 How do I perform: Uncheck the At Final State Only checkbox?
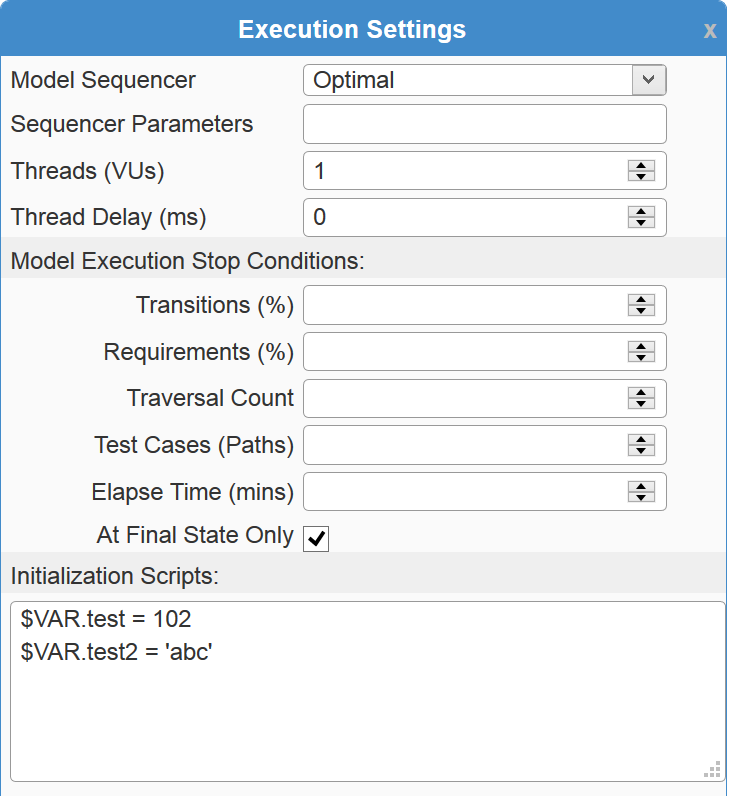[x=316, y=538]
